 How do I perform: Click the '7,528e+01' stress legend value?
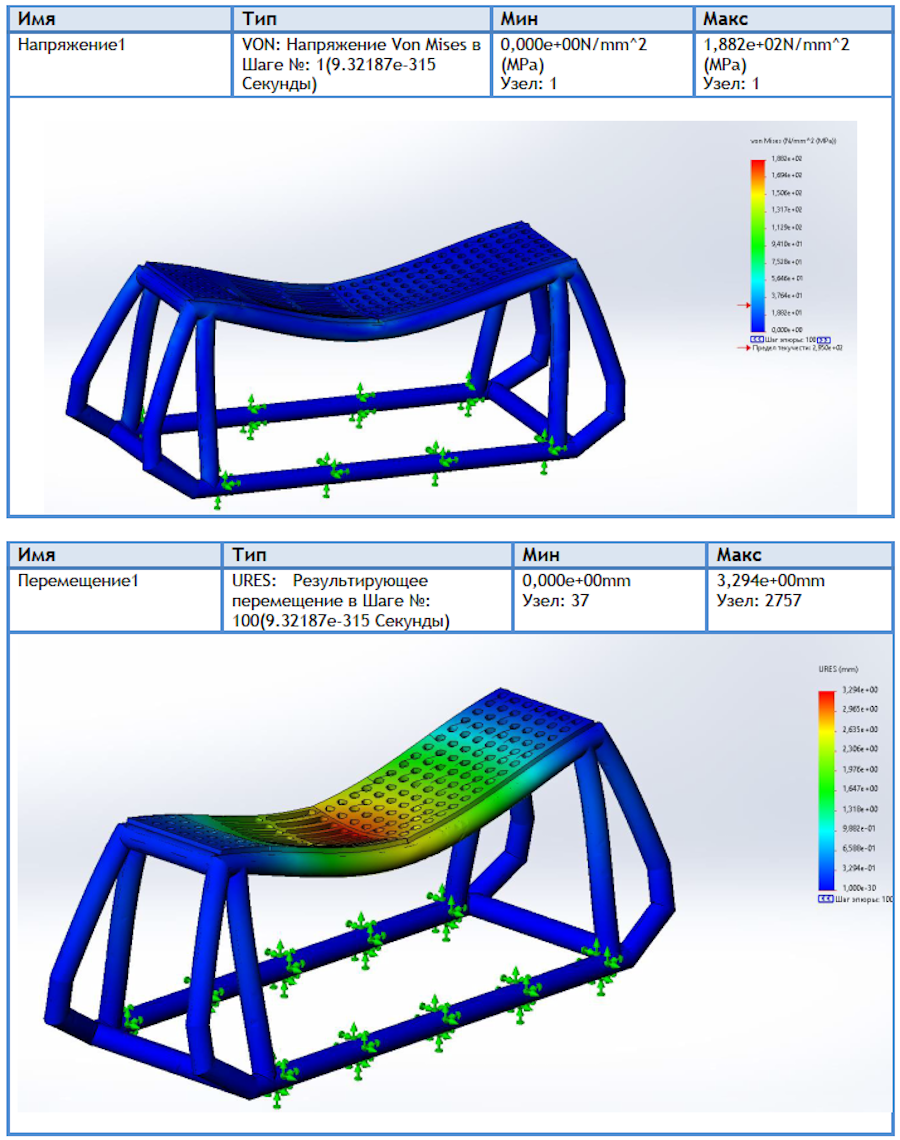tap(787, 261)
